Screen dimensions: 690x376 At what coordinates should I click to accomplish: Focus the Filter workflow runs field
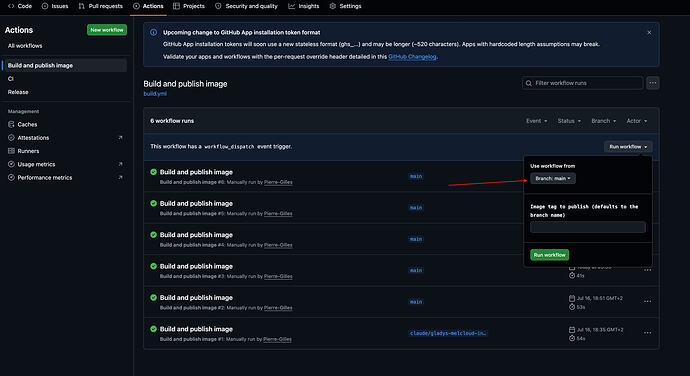[x=583, y=83]
